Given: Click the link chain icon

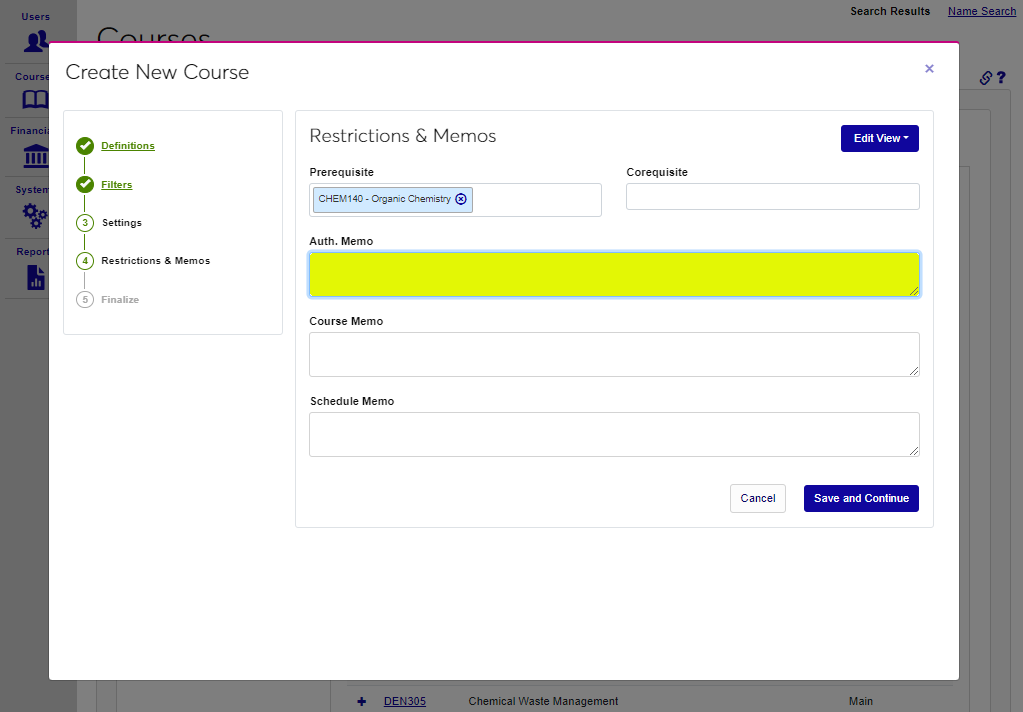Looking at the screenshot, I should coord(985,78).
